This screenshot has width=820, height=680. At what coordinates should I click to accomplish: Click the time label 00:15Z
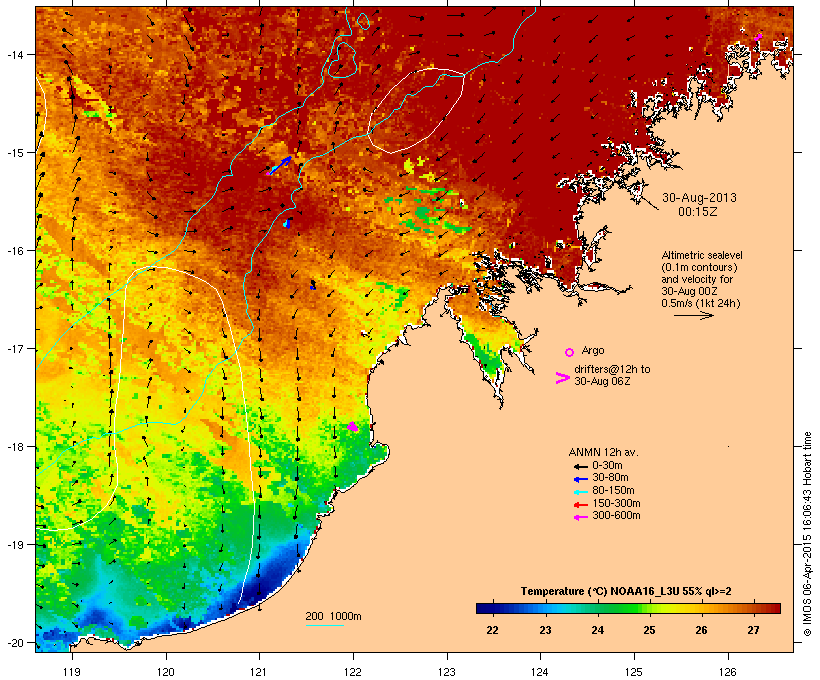[698, 212]
